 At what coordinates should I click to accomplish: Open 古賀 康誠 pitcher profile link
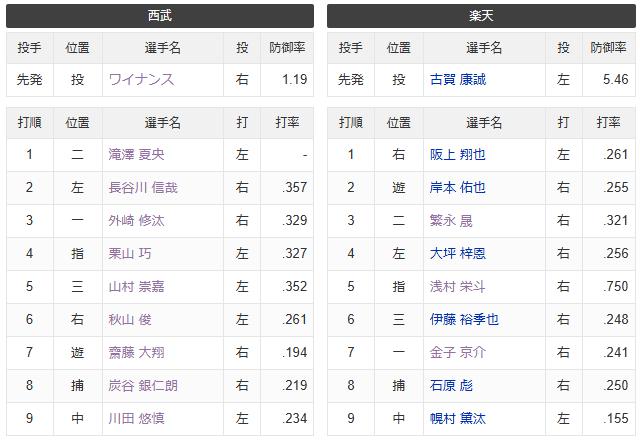(x=458, y=80)
